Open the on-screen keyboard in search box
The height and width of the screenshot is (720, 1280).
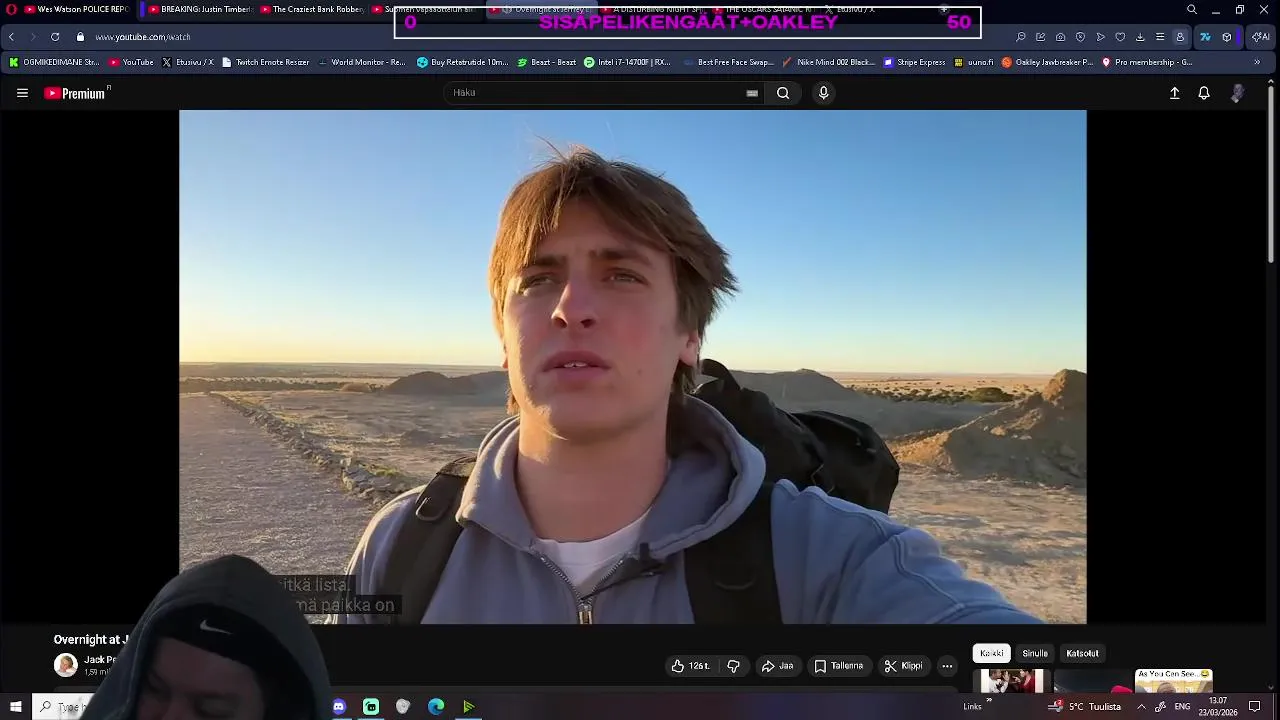click(x=752, y=93)
